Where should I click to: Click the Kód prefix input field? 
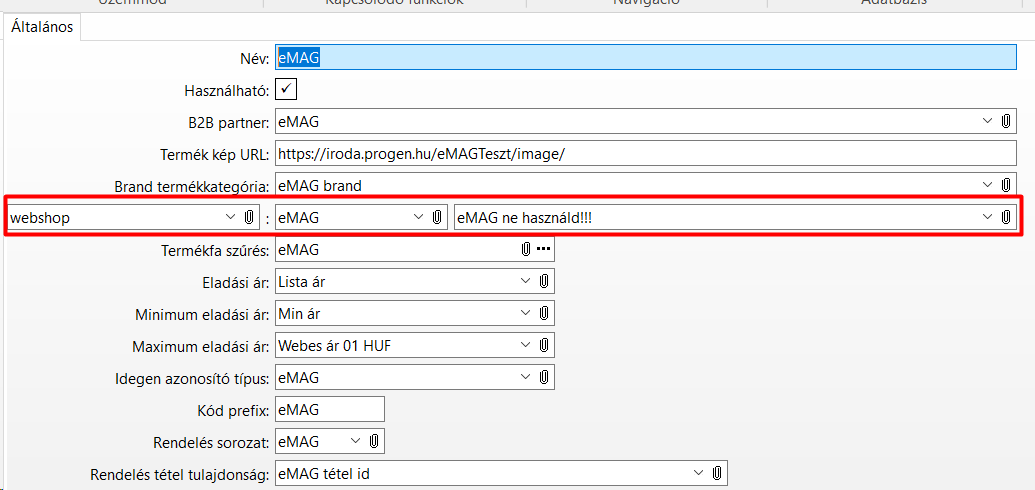[x=330, y=409]
